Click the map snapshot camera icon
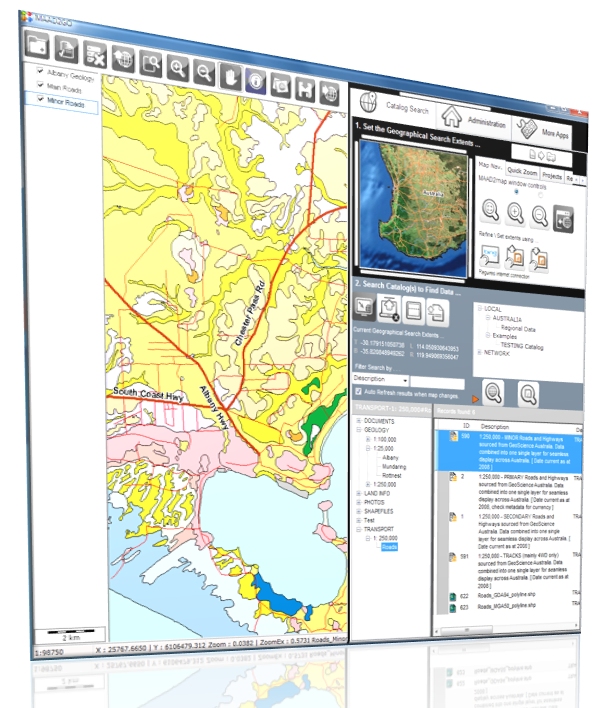The height and width of the screenshot is (708, 600). tap(281, 86)
